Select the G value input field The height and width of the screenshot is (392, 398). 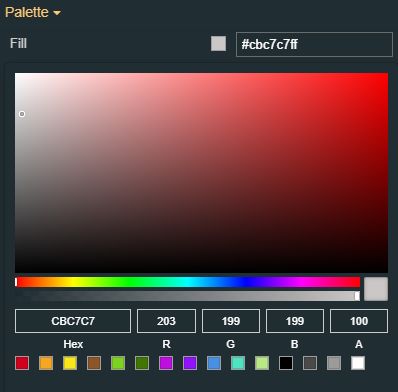point(231,321)
